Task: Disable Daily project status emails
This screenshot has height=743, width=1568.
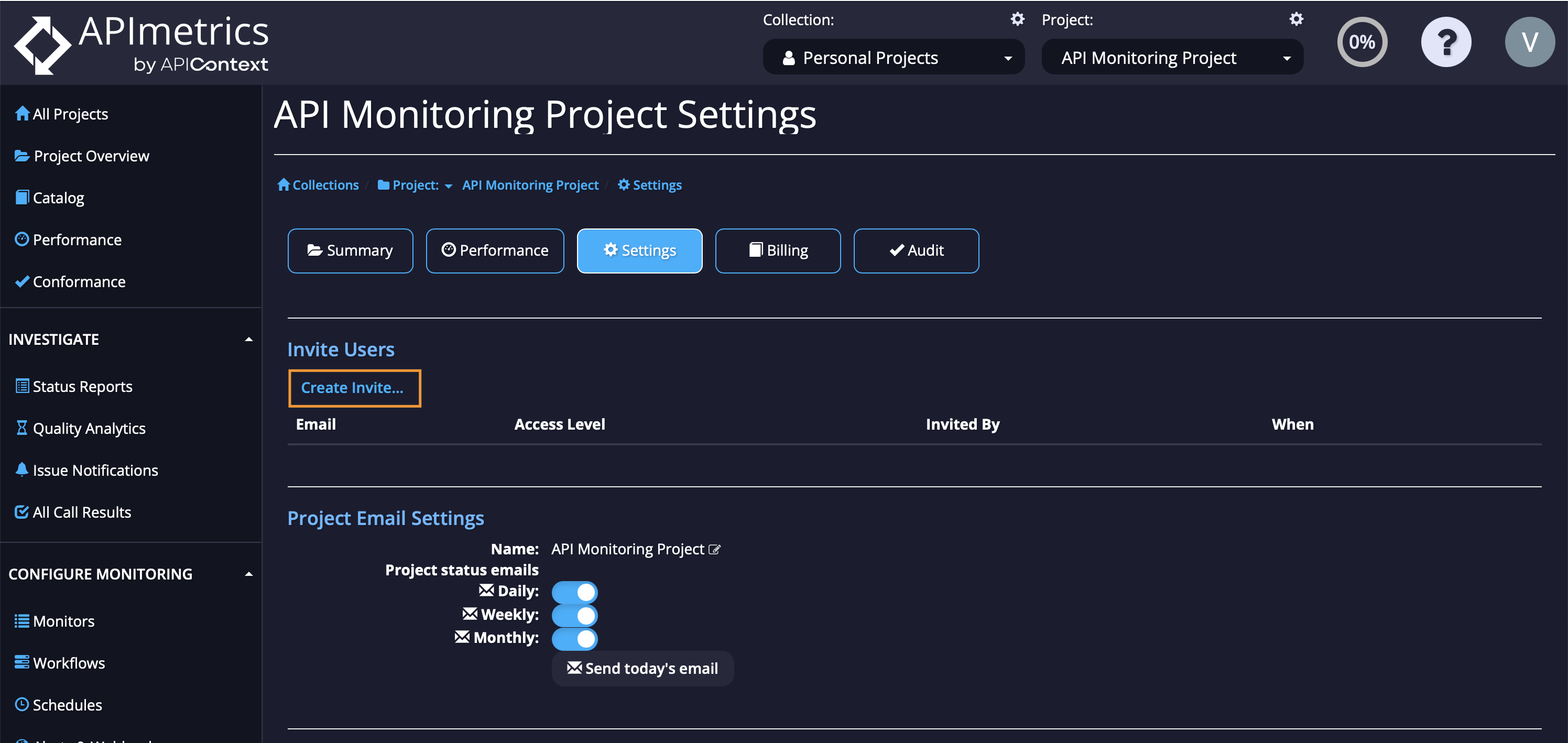Action: tap(574, 591)
